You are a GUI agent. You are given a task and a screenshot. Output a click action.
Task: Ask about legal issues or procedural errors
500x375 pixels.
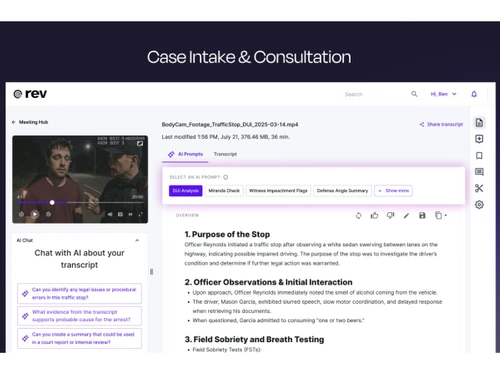coord(79,293)
